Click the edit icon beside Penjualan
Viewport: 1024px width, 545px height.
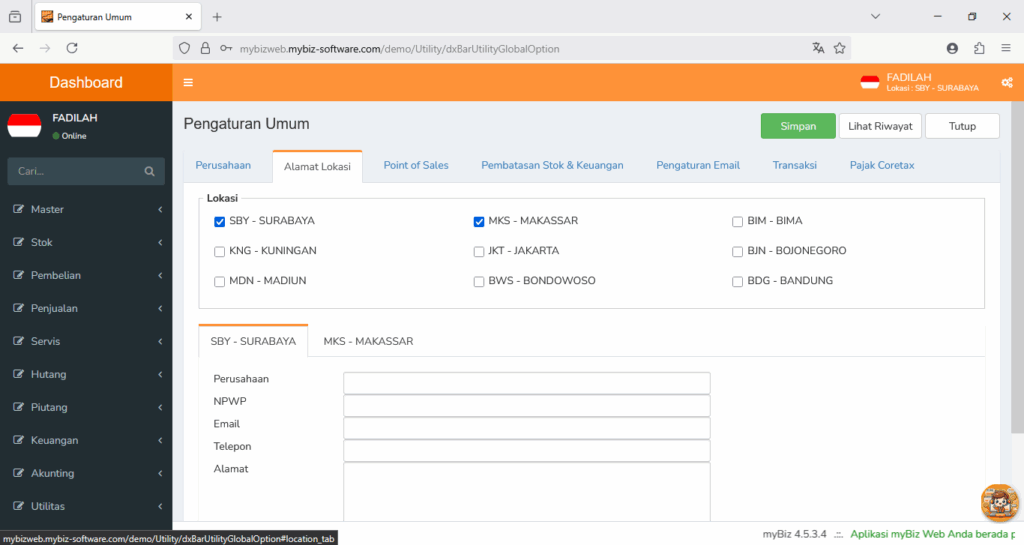18,308
